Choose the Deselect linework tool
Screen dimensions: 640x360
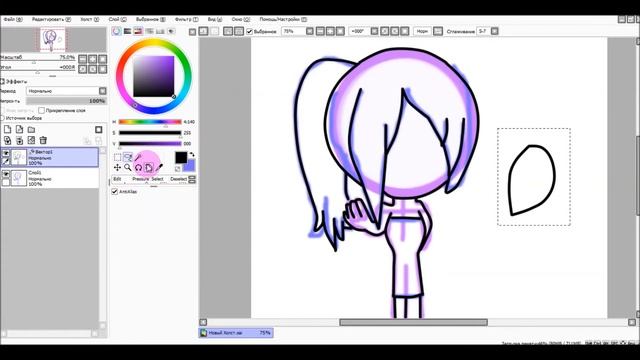(x=178, y=179)
